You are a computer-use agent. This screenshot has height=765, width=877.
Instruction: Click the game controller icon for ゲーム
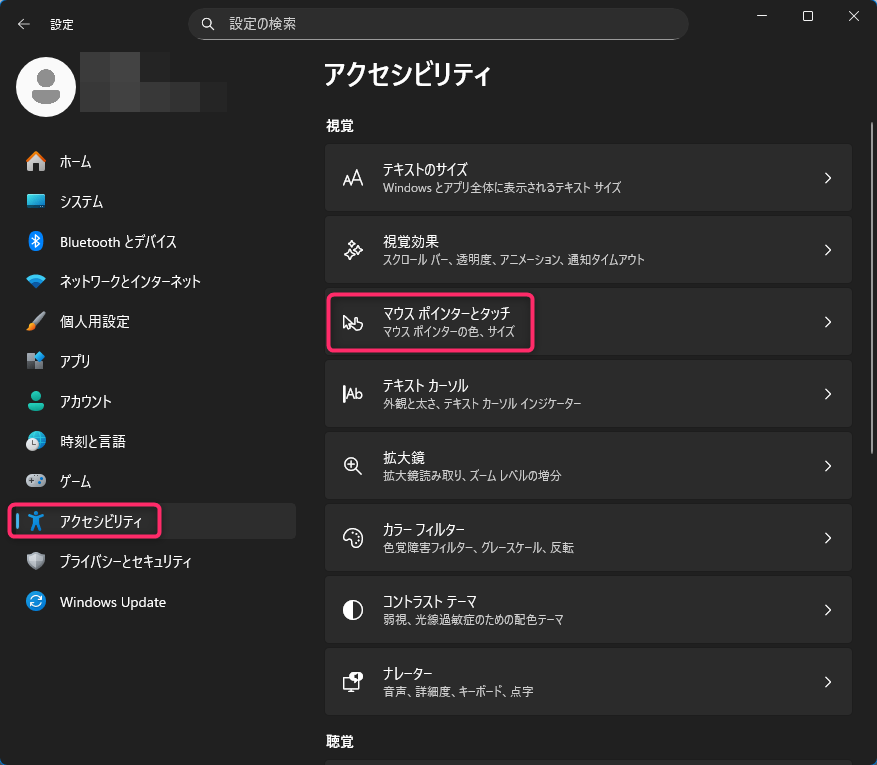tap(36, 481)
